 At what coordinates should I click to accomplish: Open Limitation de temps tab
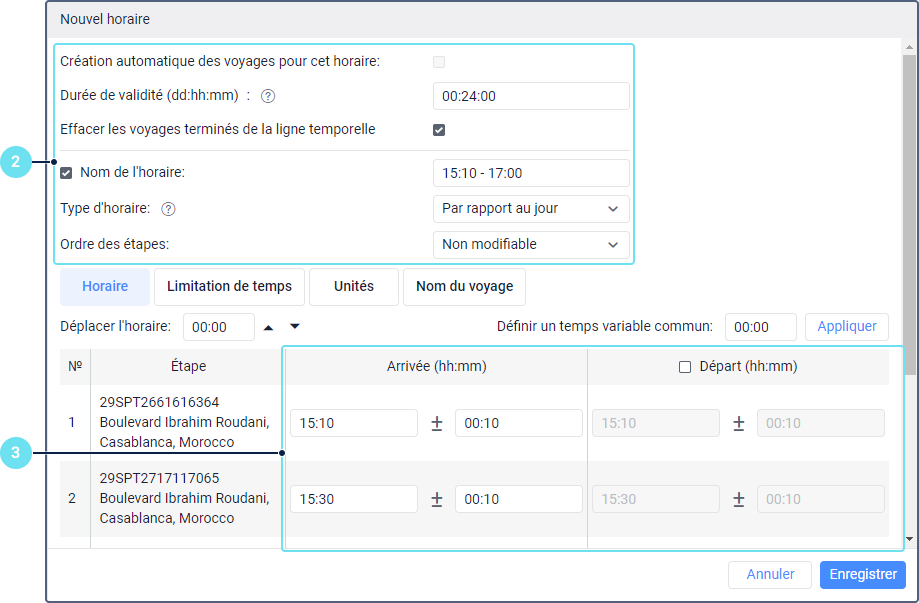(229, 287)
